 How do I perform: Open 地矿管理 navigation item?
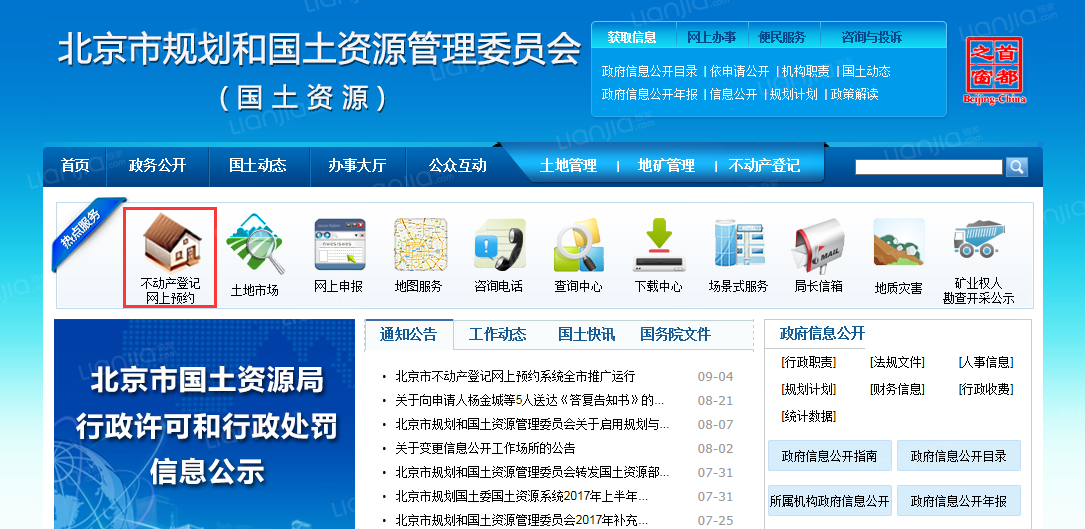[x=666, y=165]
